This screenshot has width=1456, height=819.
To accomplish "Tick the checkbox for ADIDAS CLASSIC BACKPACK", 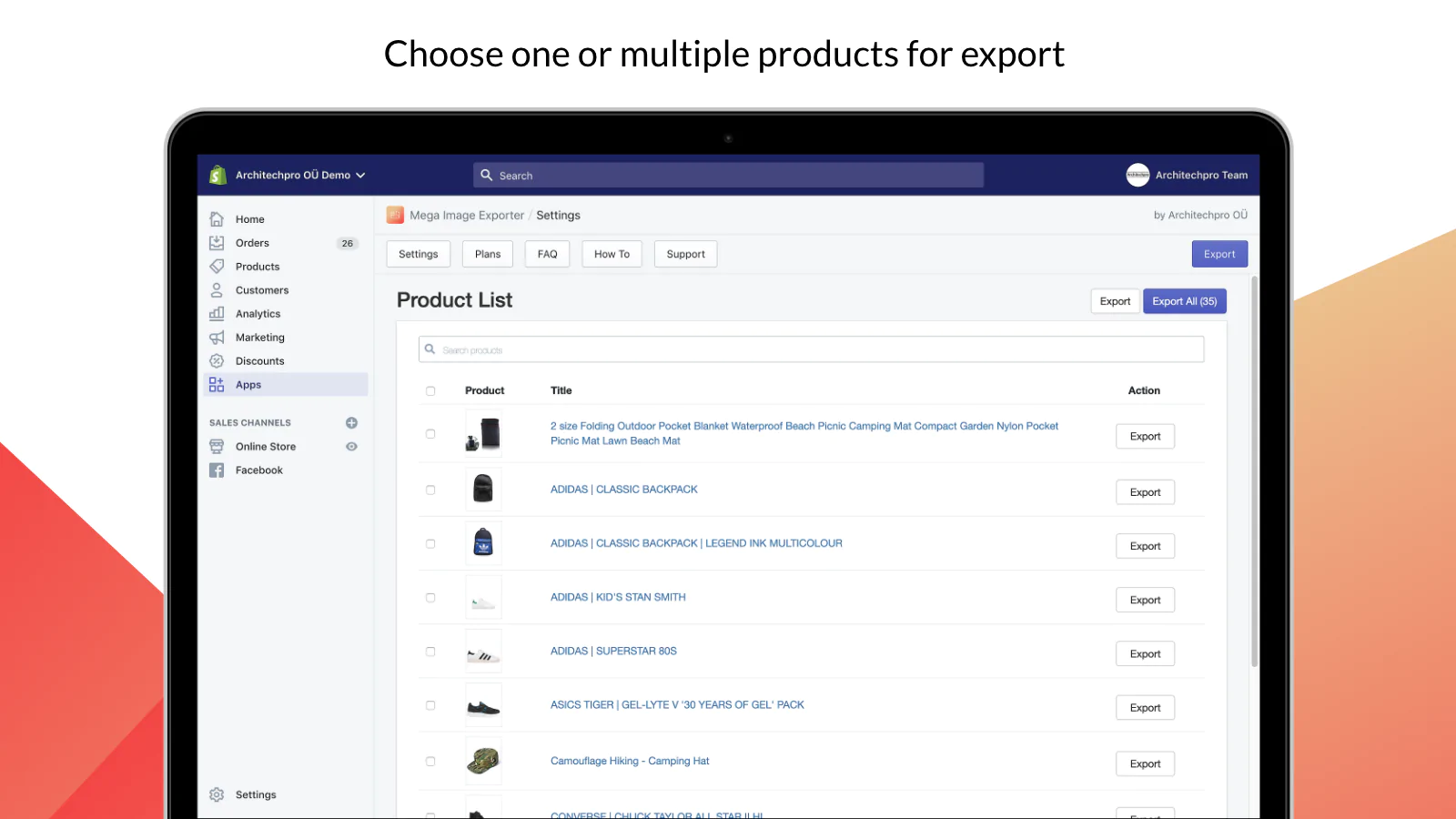I will (430, 489).
